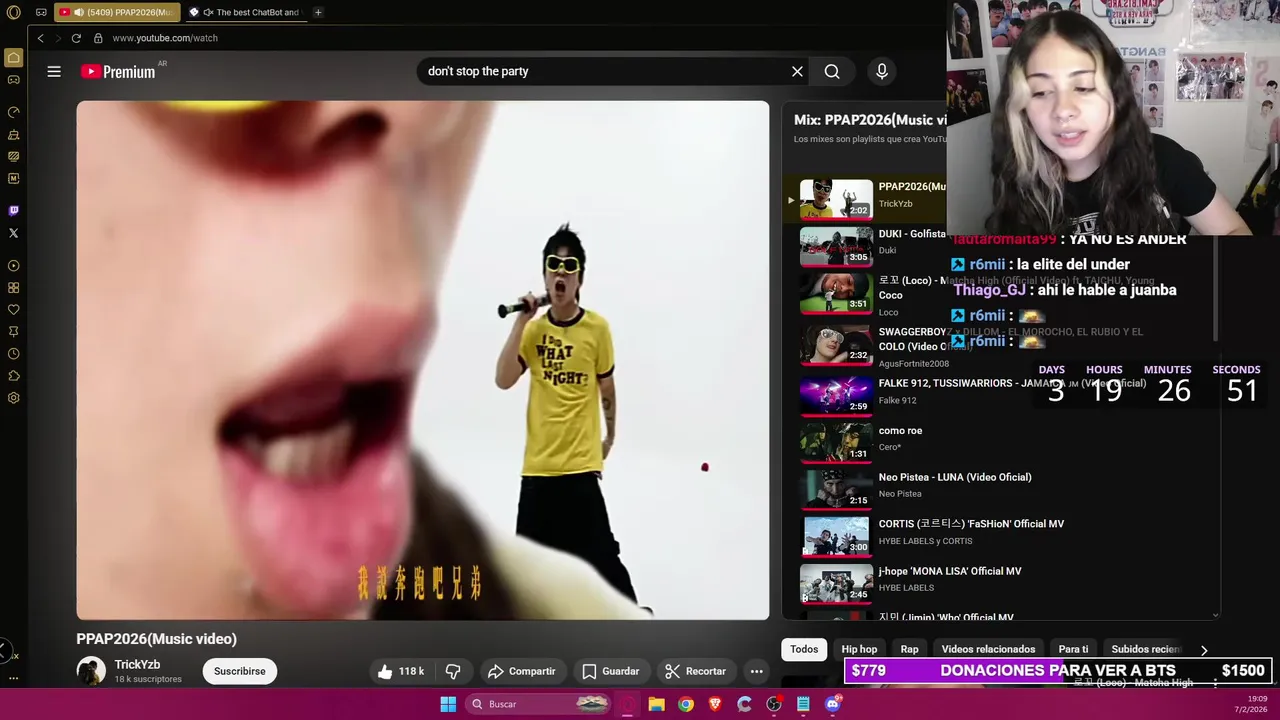The width and height of the screenshot is (1280, 720).
Task: Open Brave browser from taskbar
Action: tap(715, 704)
